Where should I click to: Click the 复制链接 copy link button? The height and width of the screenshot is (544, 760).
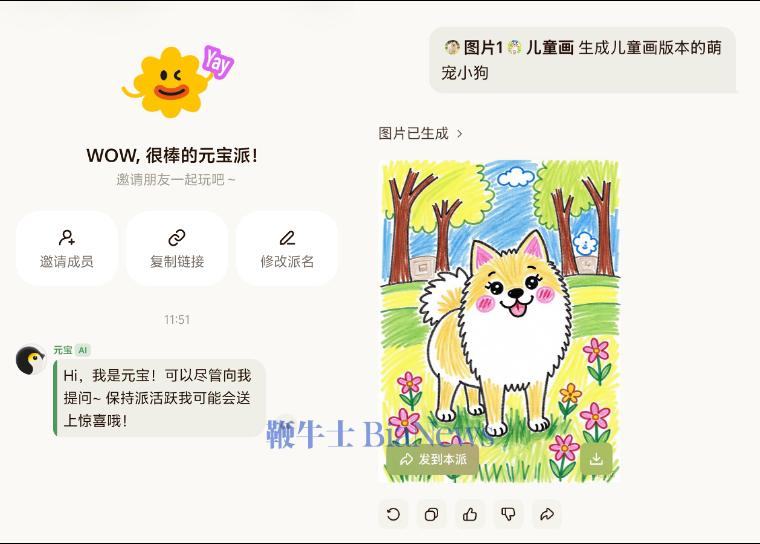177,248
